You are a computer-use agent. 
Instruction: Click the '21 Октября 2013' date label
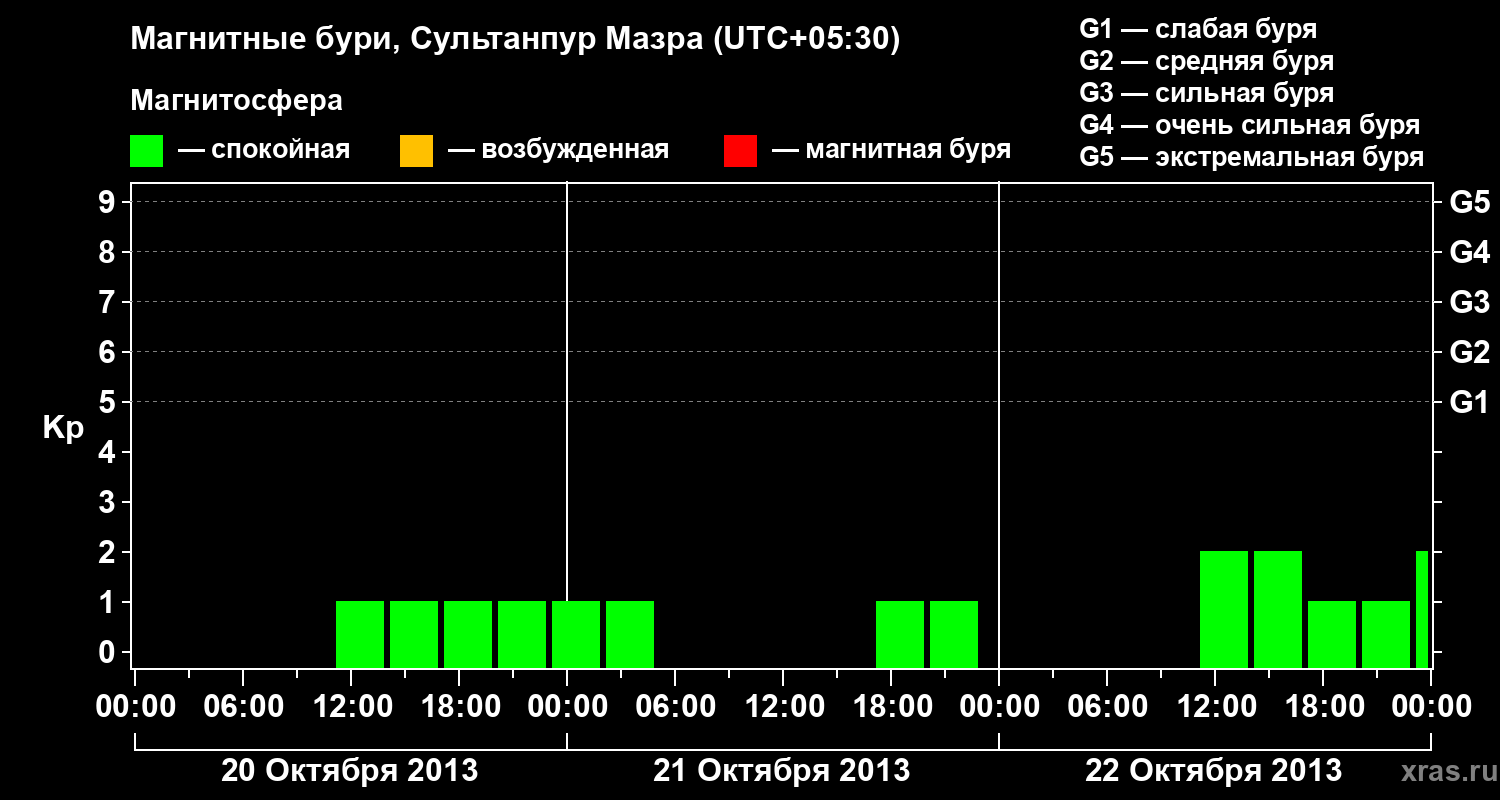tap(782, 771)
